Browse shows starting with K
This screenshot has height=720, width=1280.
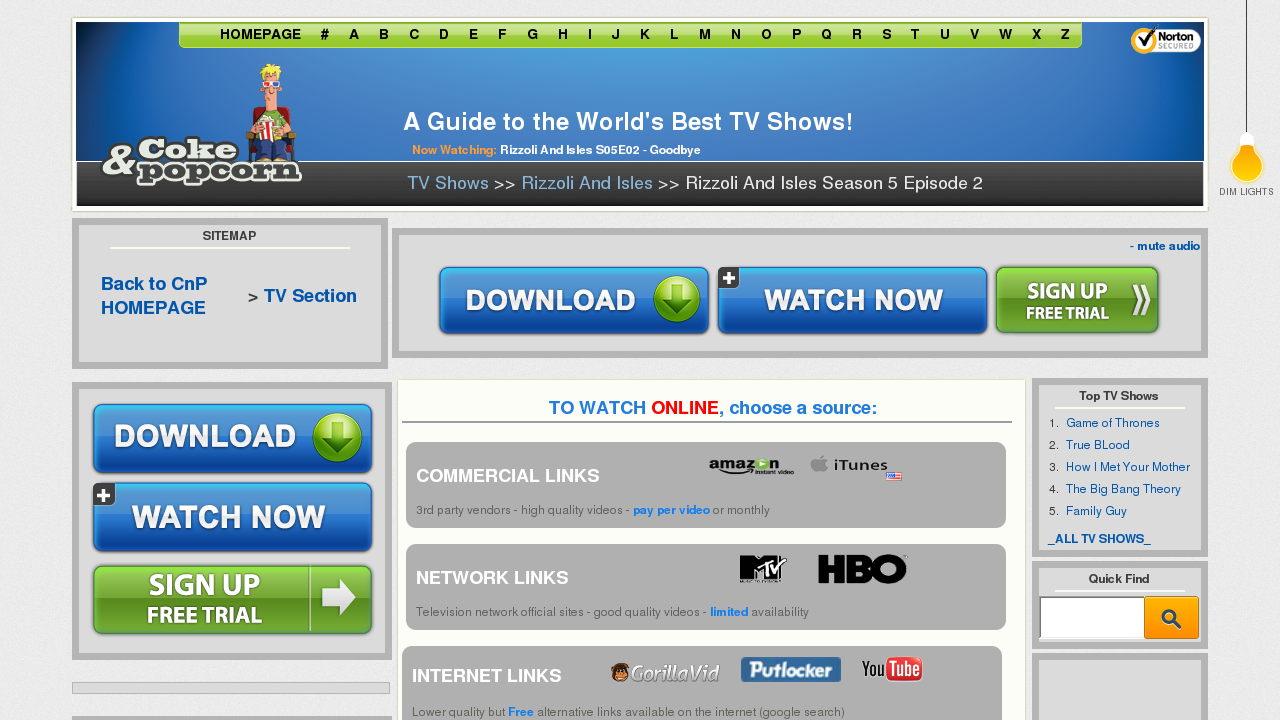pyautogui.click(x=645, y=34)
